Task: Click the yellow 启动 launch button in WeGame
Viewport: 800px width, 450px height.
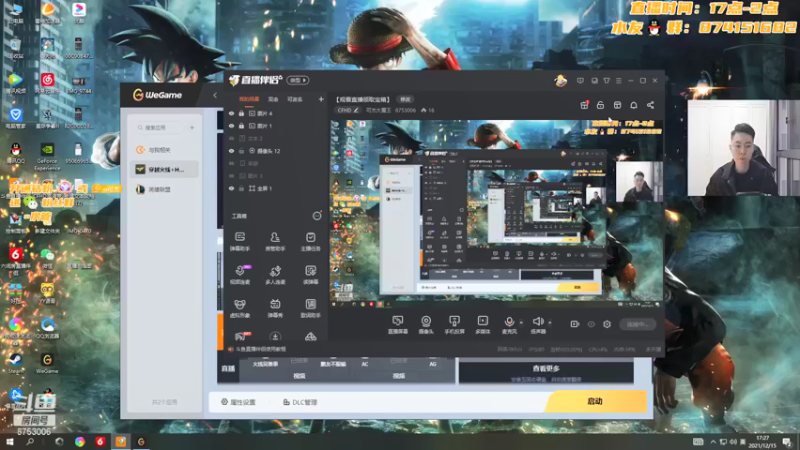Action: [x=596, y=402]
